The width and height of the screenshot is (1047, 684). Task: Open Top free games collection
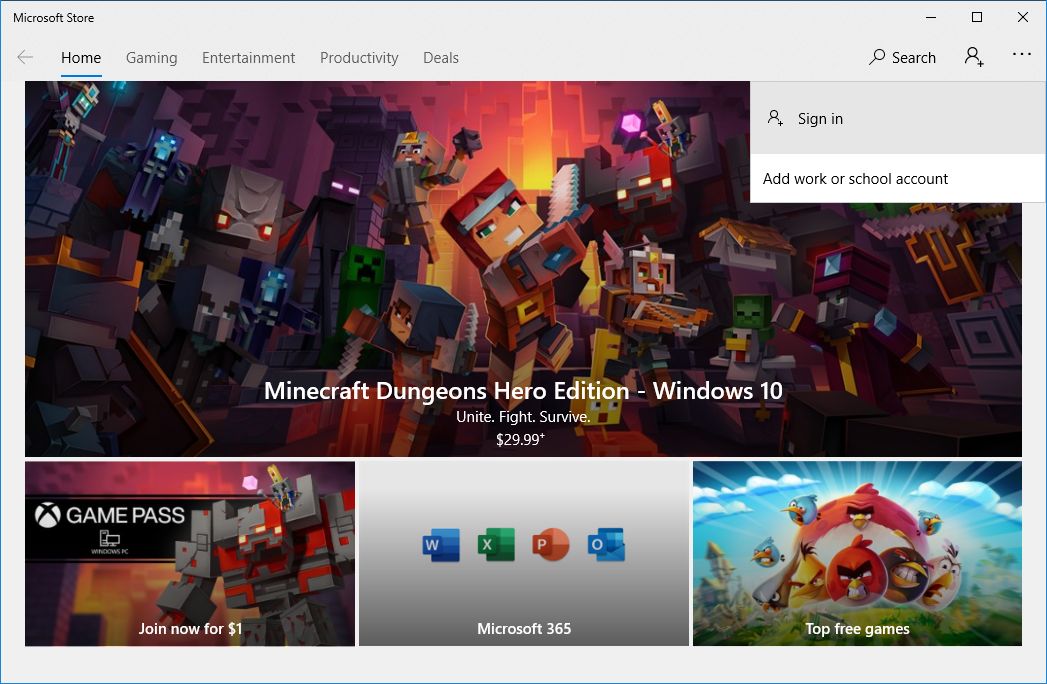pyautogui.click(x=857, y=628)
